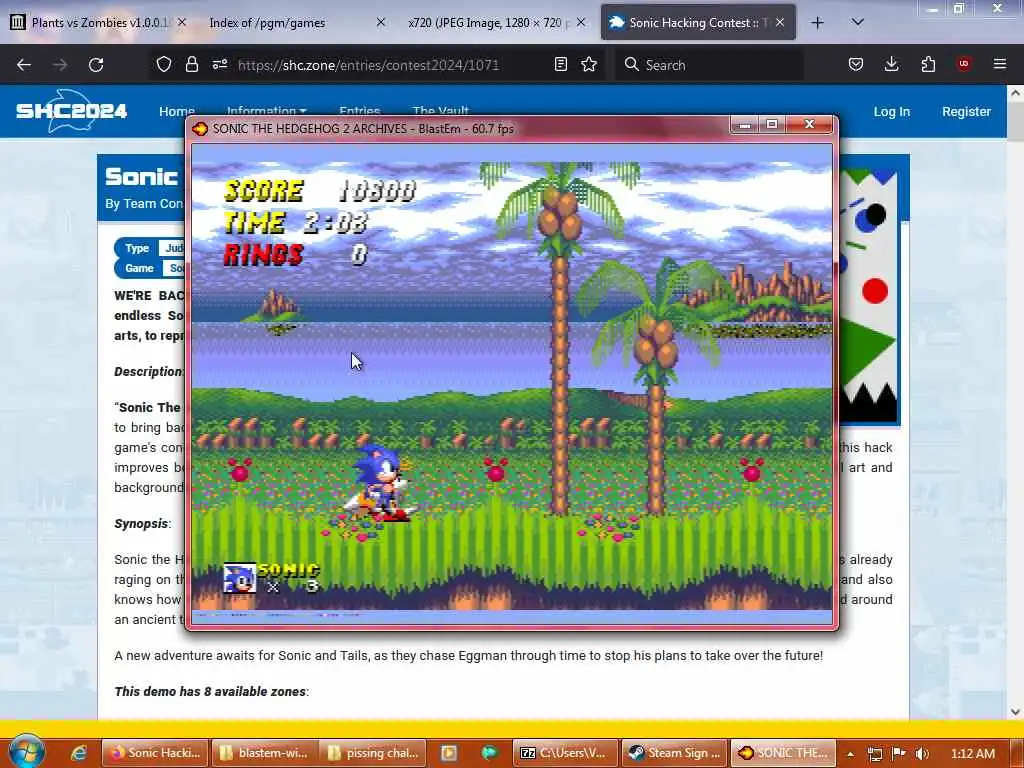Image resolution: width=1024 pixels, height=768 pixels.
Task: Open the Extensions puzzle icon
Action: tap(928, 64)
